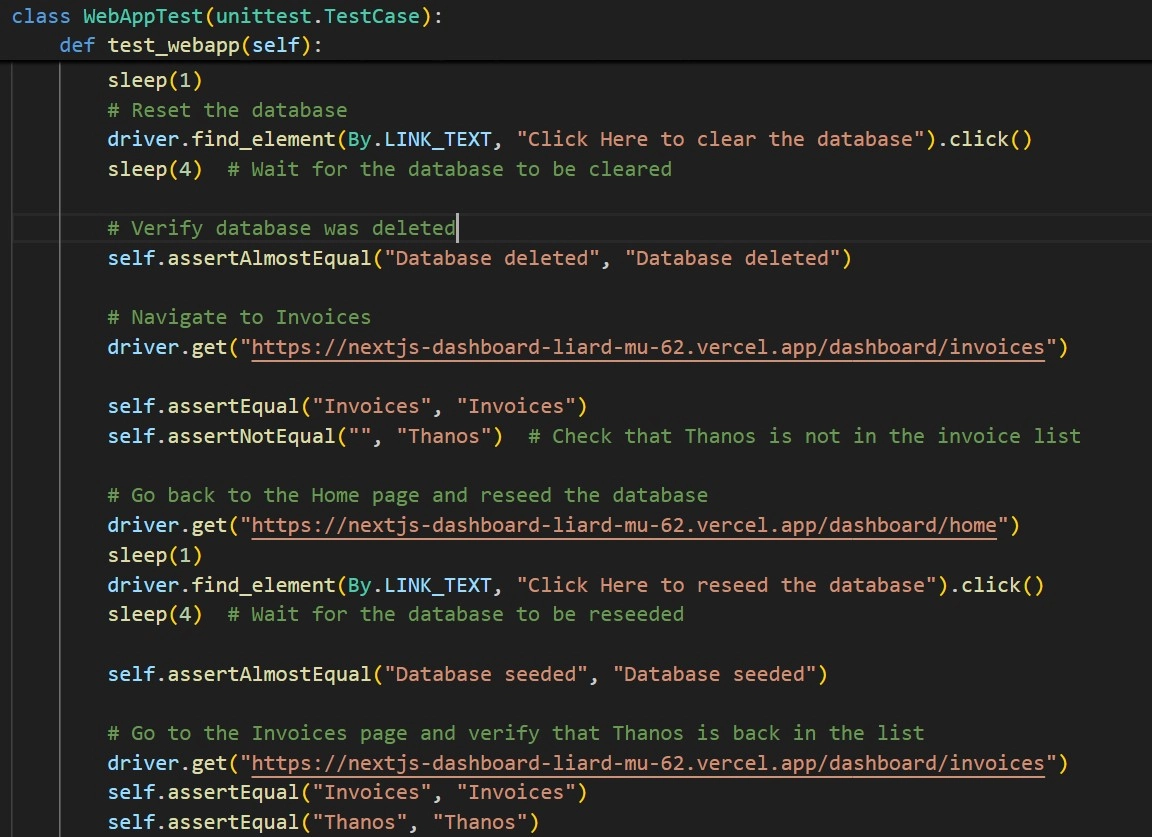Open the invoices URL below Navigate to Invoices comment

tap(648, 347)
